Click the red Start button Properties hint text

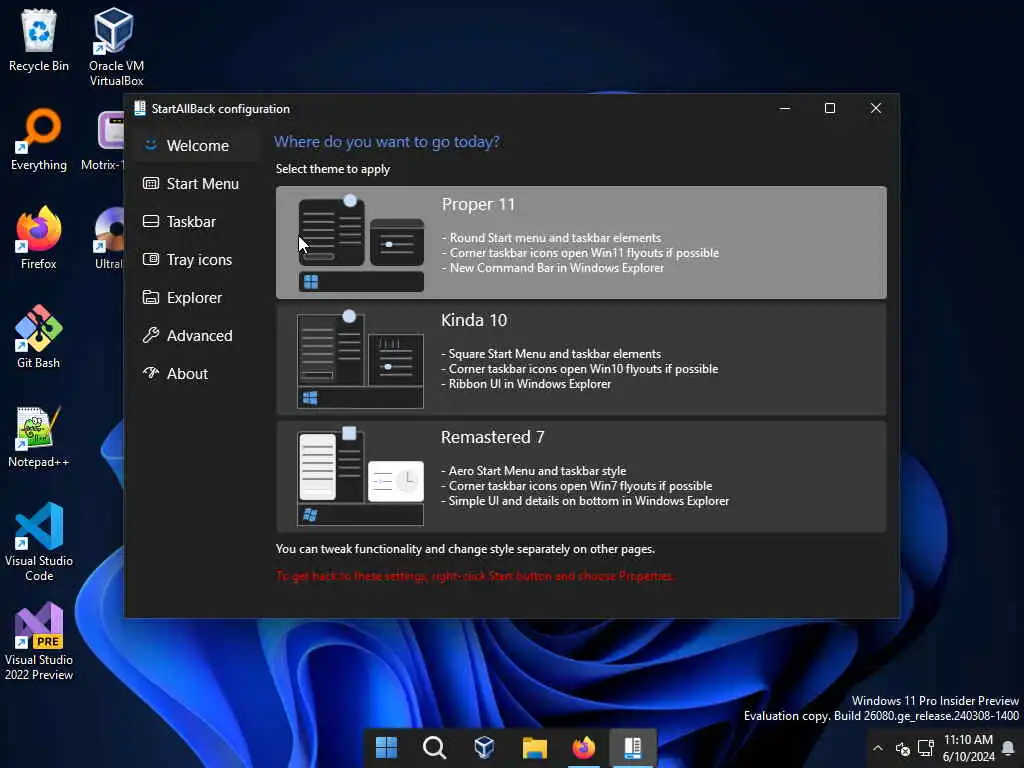point(475,576)
